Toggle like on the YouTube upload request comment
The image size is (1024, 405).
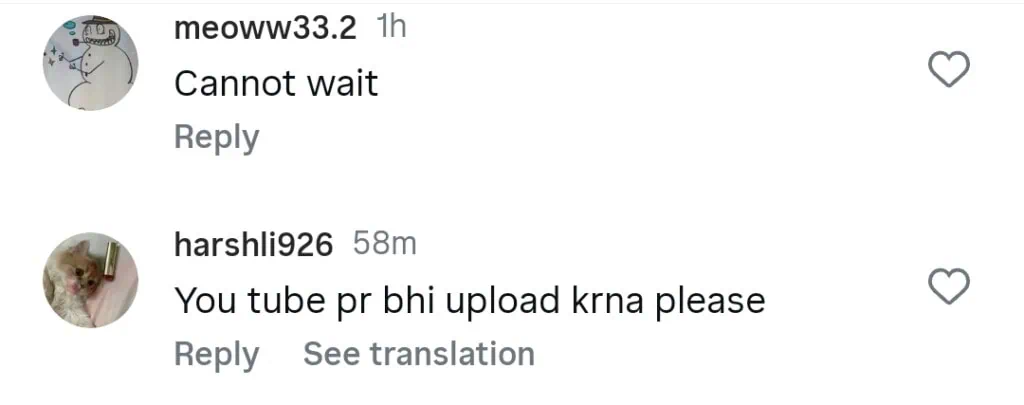(949, 288)
